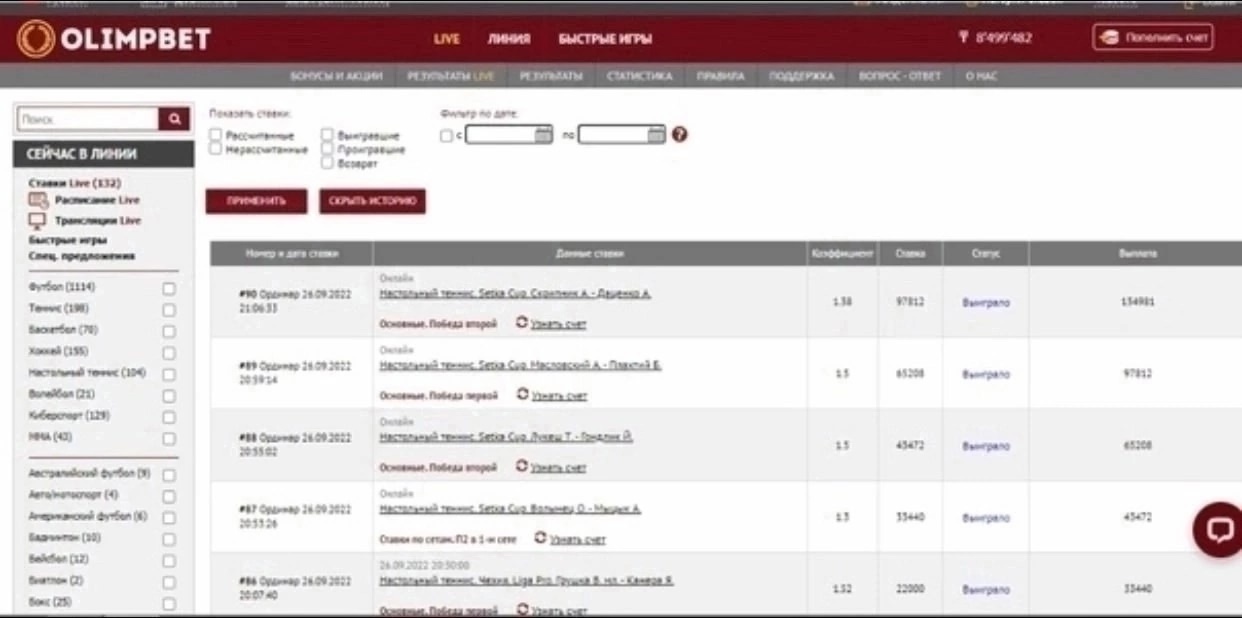Open the LIVE top menu

click(447, 39)
